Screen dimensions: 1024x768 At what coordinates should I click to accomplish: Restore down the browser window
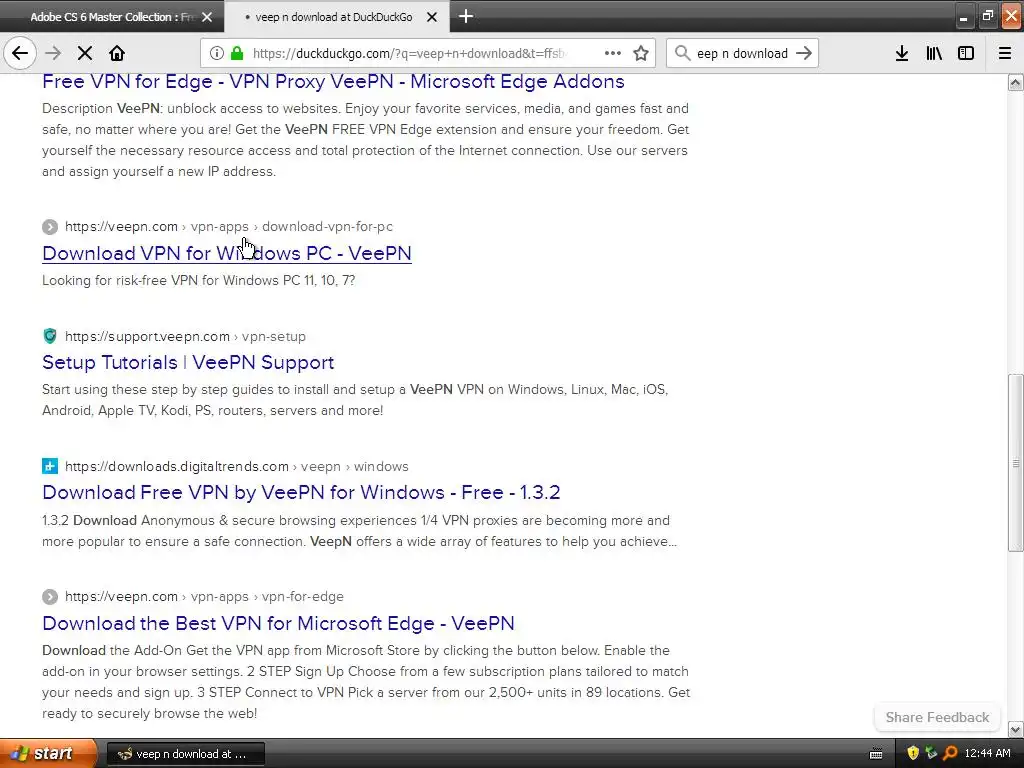tap(987, 16)
